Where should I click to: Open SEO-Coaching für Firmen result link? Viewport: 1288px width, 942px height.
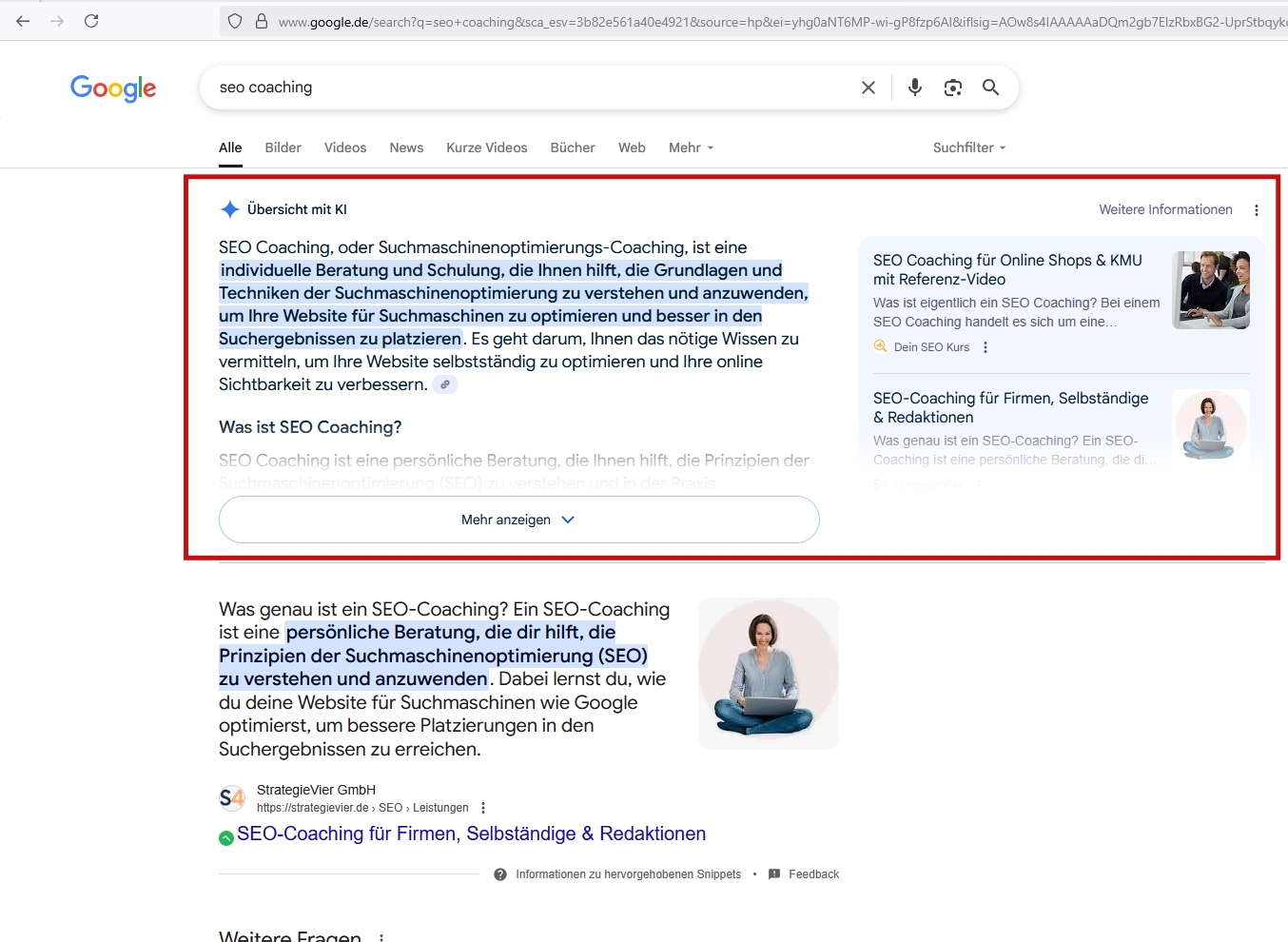471,834
